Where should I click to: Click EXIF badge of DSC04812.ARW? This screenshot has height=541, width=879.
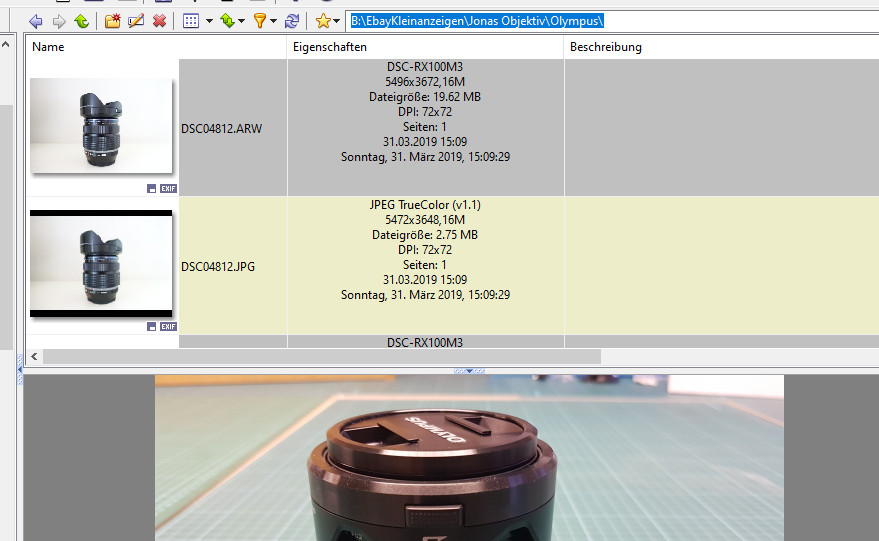(168, 188)
